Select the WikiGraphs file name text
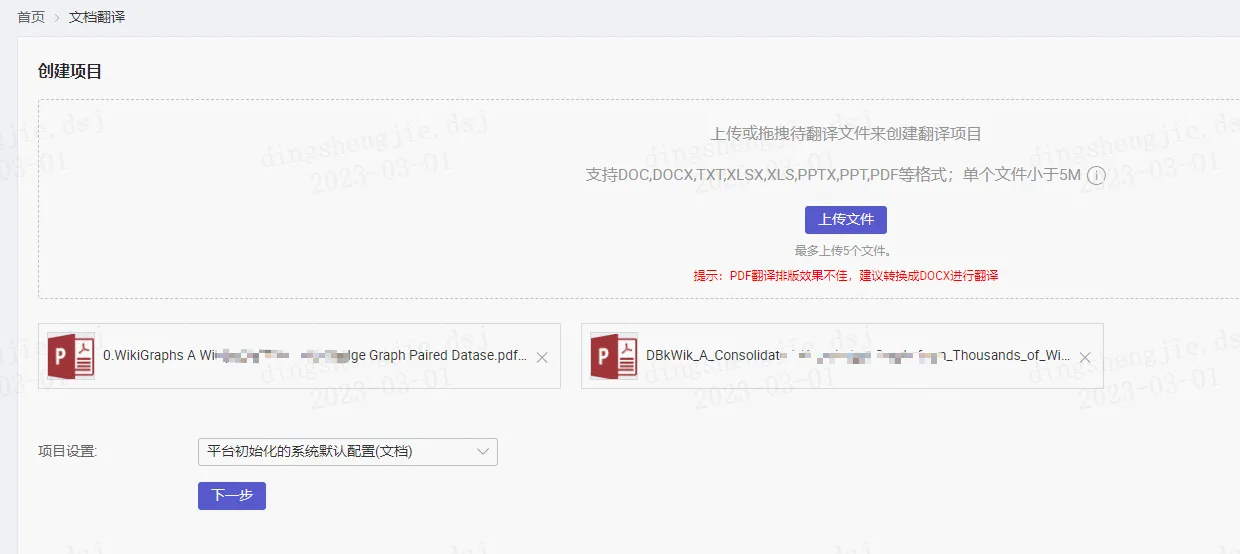 pyautogui.click(x=315, y=355)
